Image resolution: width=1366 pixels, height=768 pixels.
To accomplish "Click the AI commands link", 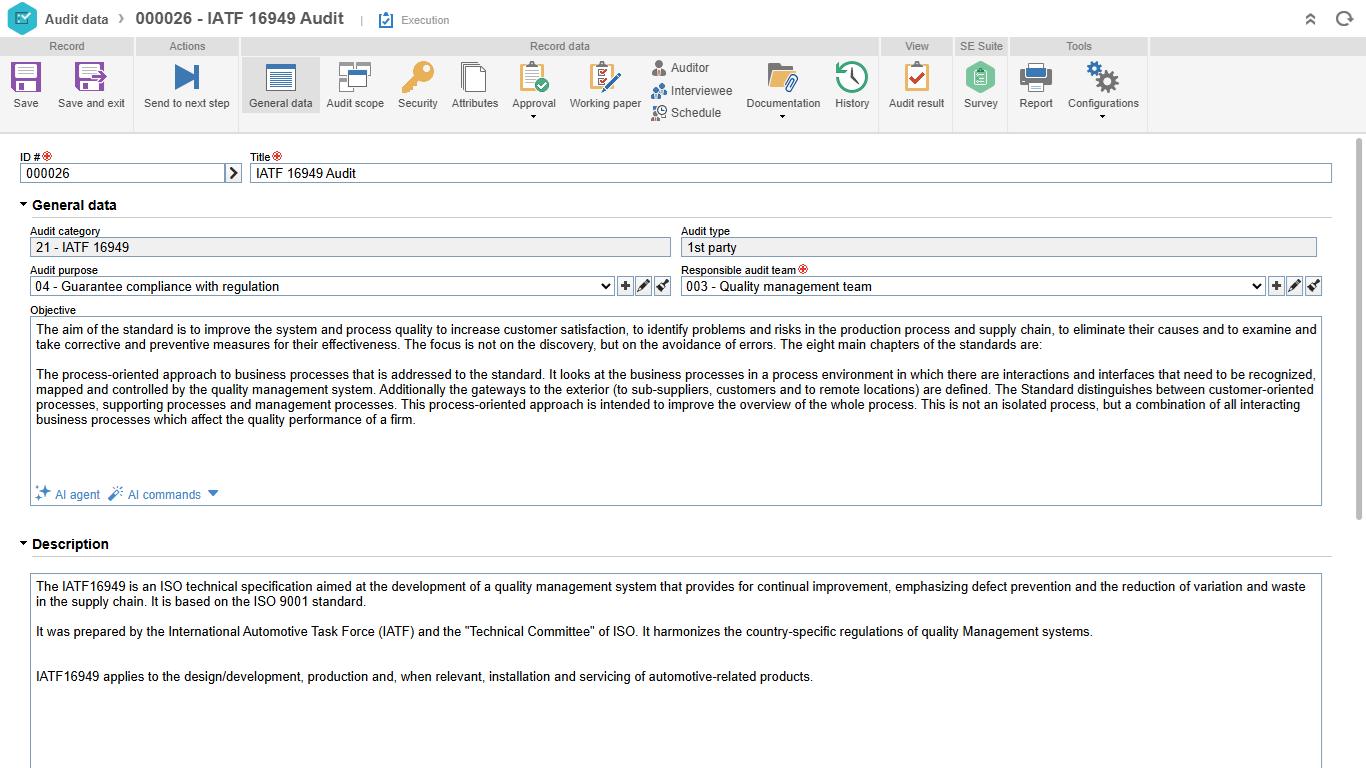I will (x=155, y=494).
